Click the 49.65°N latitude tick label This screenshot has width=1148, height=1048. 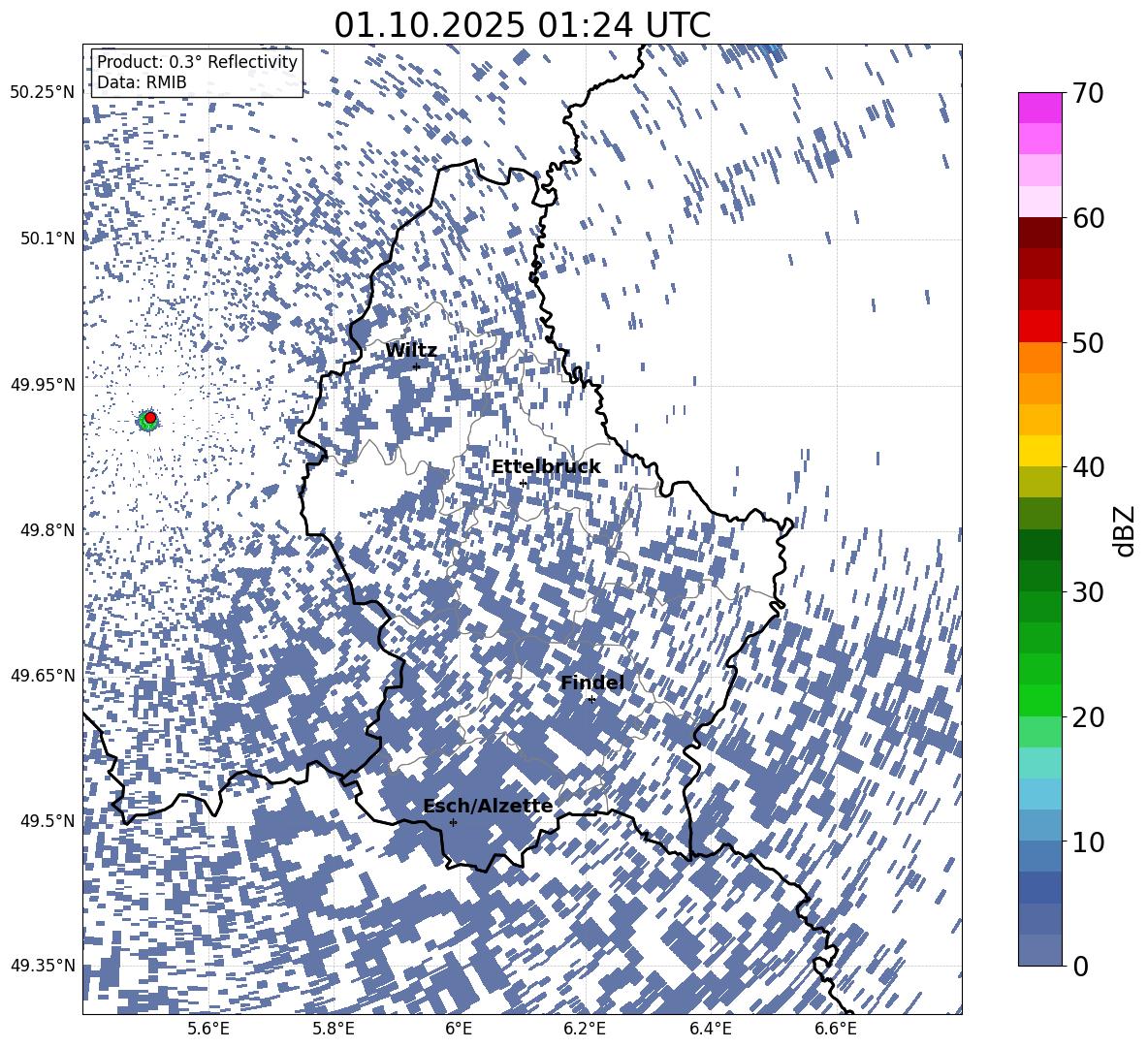(x=43, y=675)
